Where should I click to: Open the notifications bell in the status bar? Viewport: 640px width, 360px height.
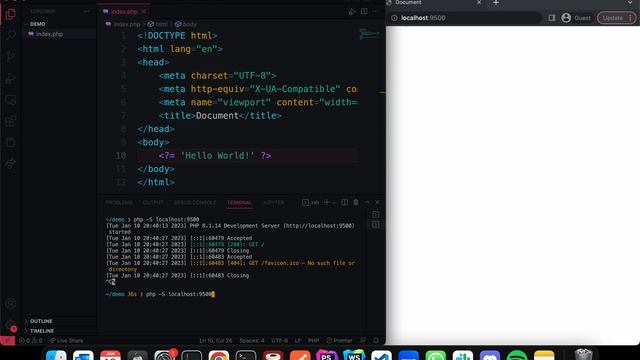click(376, 340)
